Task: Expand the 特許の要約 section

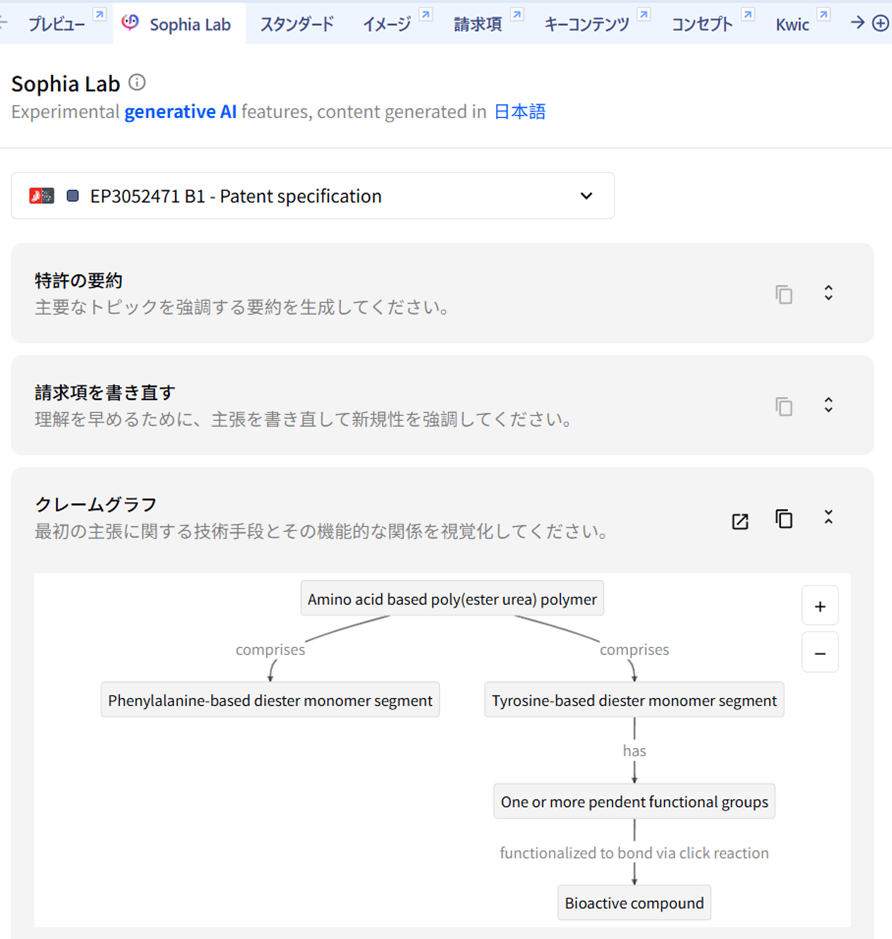Action: click(828, 293)
